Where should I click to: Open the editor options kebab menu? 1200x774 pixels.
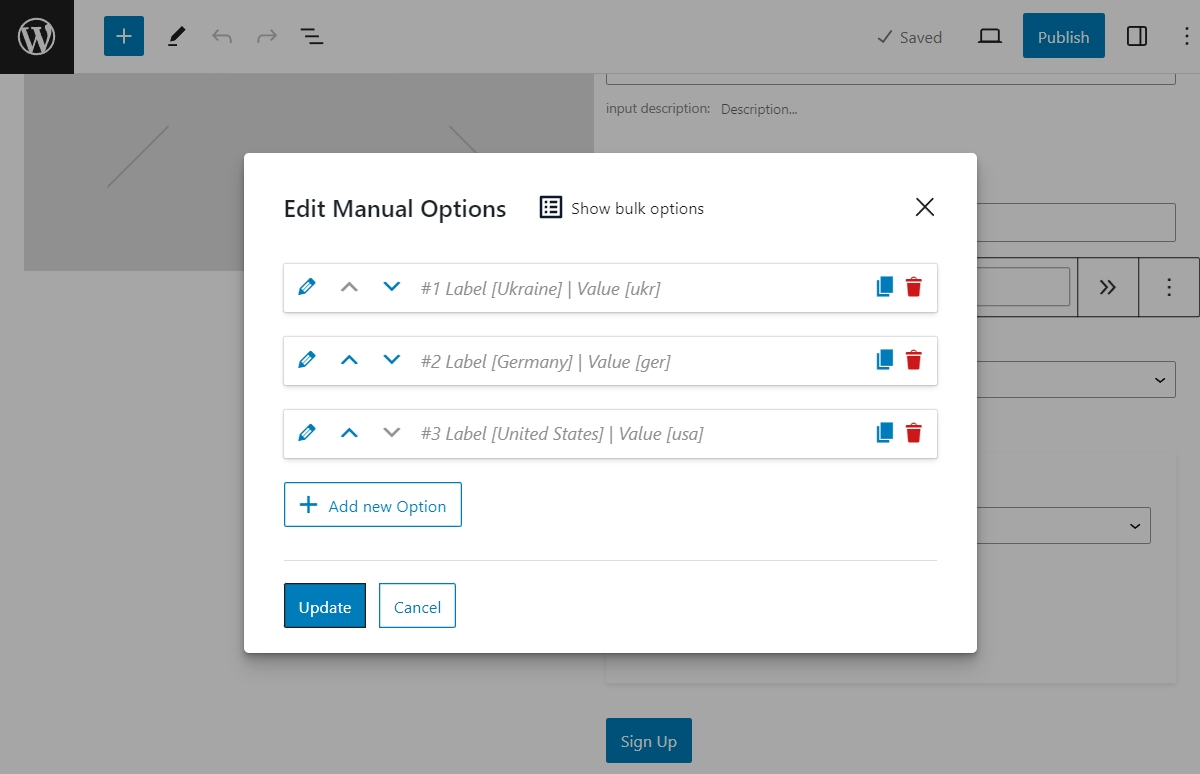point(1185,37)
